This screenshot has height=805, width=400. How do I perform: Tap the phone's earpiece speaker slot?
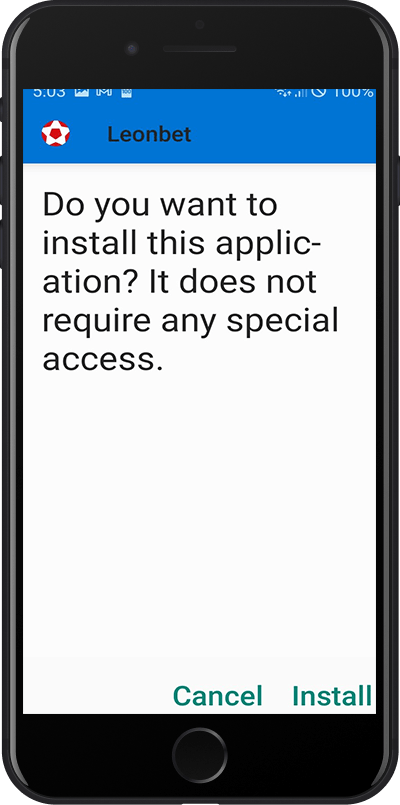click(200, 49)
